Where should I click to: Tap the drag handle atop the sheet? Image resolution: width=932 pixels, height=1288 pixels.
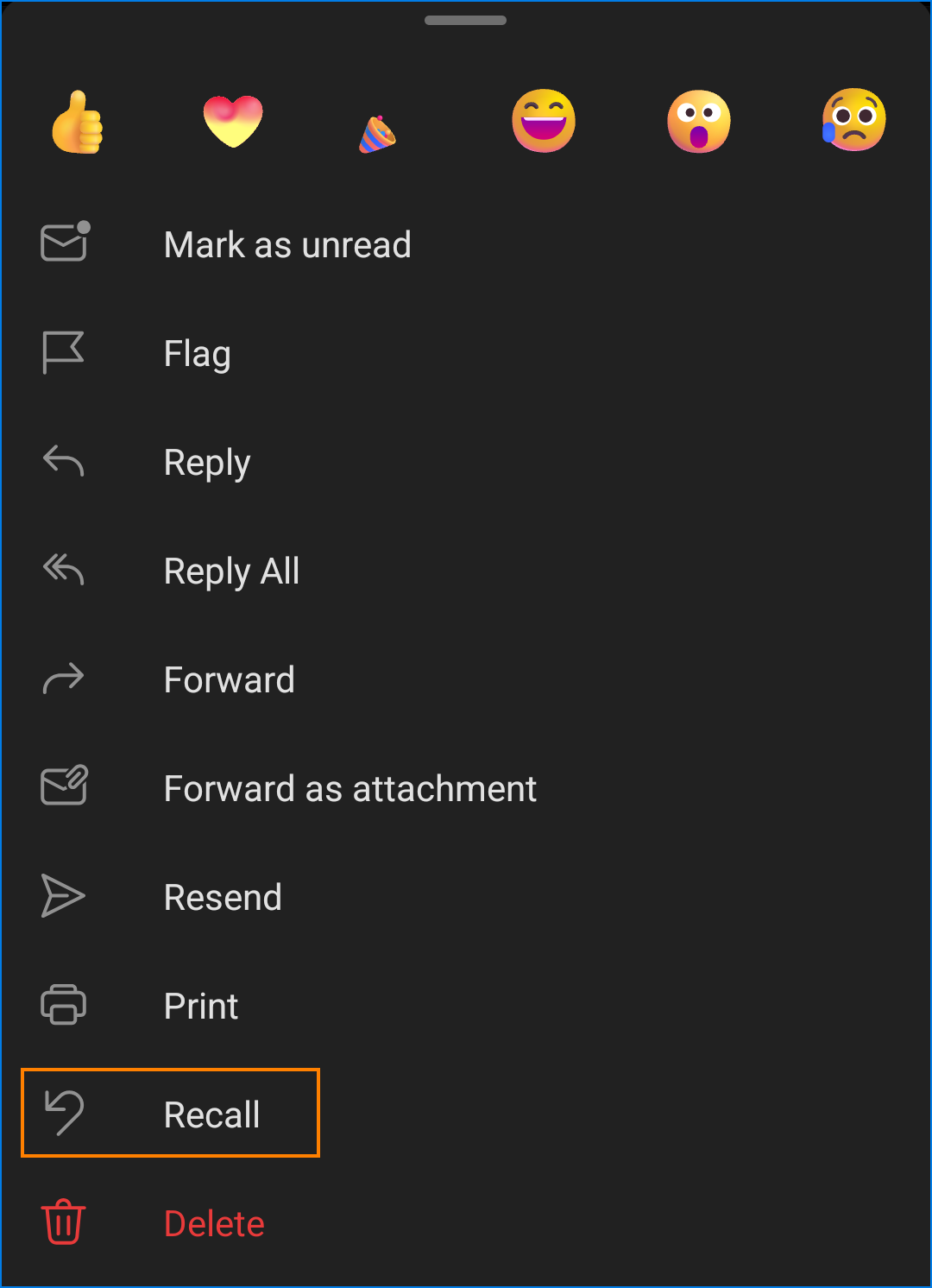465,21
